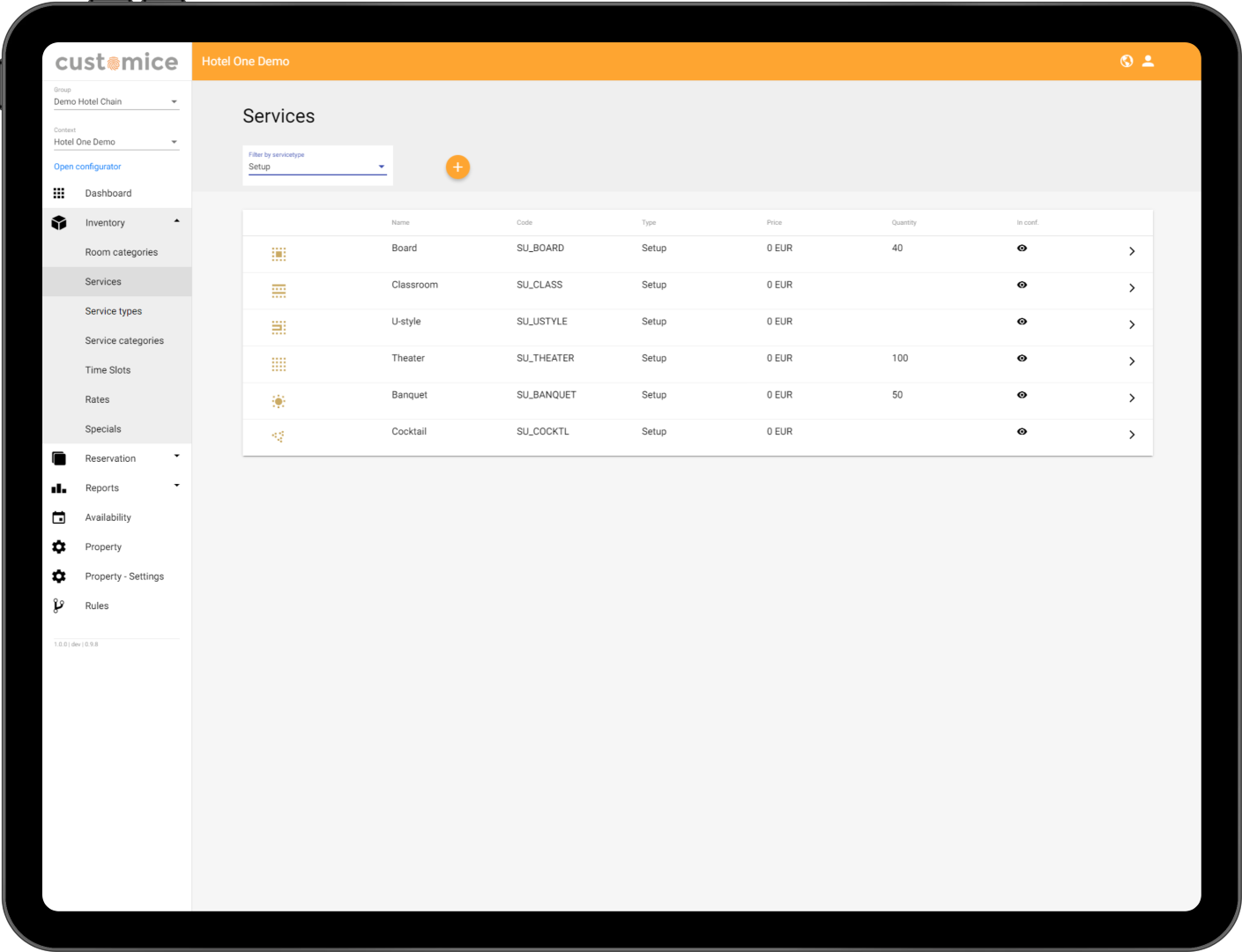Click the Board setup layout icon
1242x952 pixels.
(279, 254)
